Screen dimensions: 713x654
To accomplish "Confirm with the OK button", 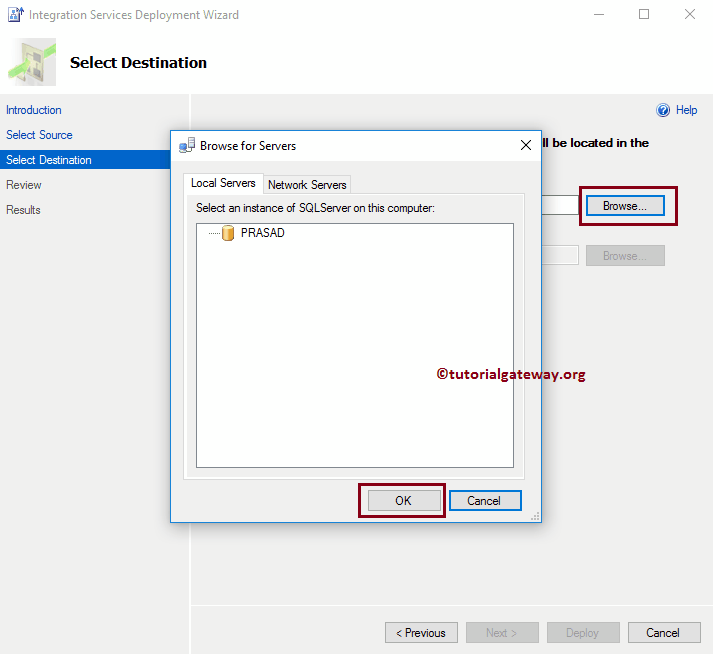I will pyautogui.click(x=403, y=501).
